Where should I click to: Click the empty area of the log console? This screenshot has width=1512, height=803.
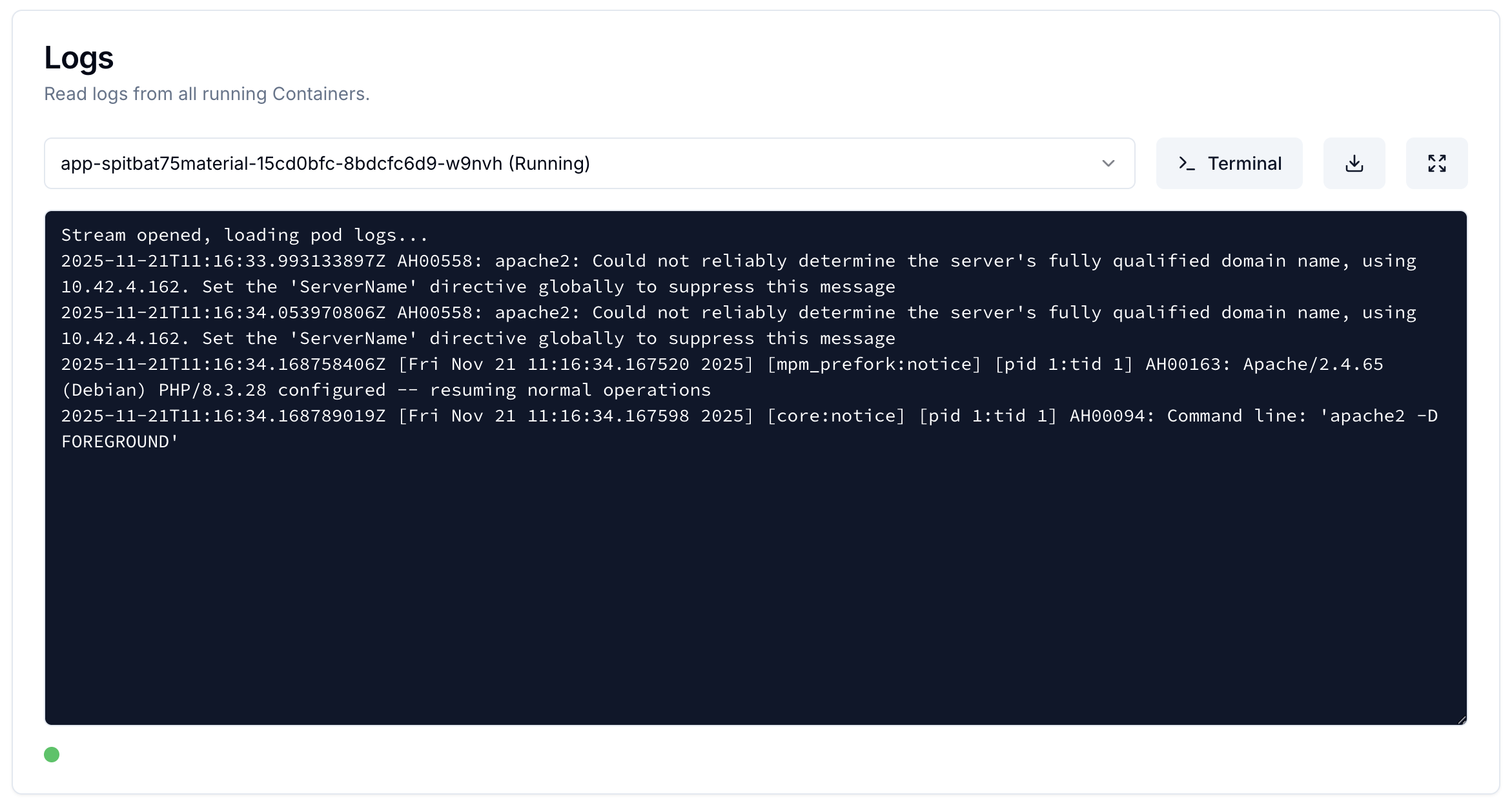pyautogui.click(x=755, y=581)
